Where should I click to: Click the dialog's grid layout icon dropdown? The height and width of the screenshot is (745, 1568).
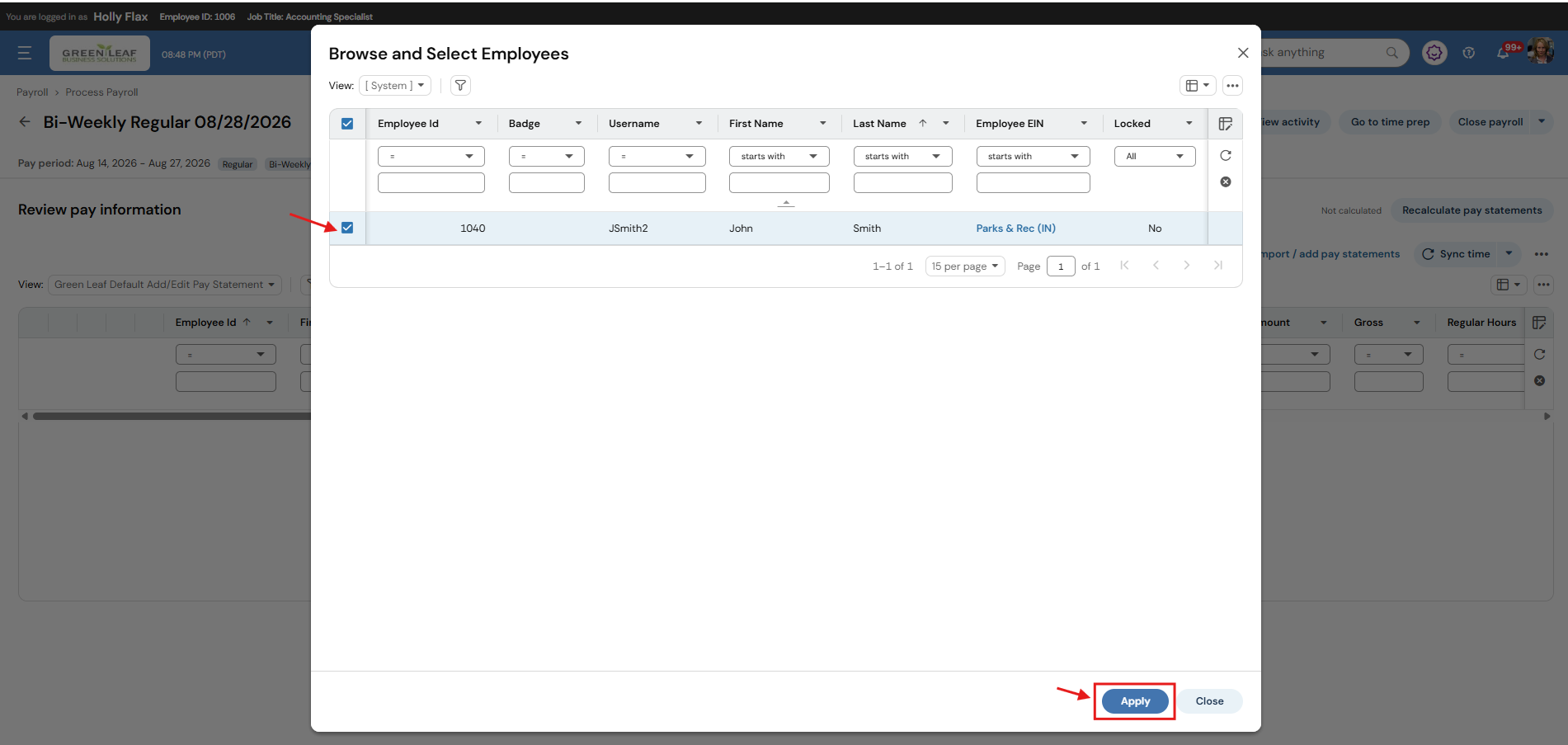point(1198,86)
